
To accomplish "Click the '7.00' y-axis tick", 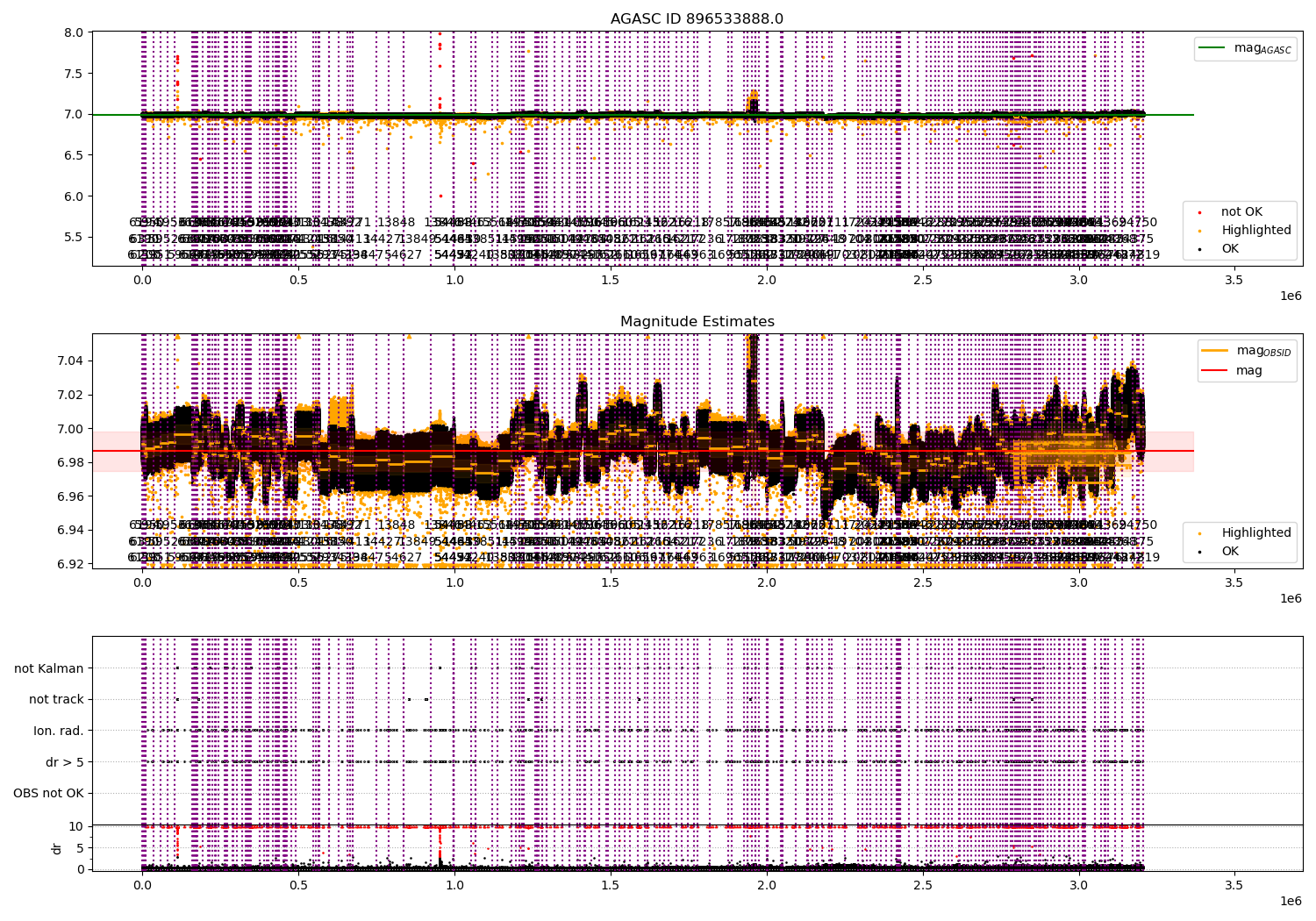I will coord(71,429).
